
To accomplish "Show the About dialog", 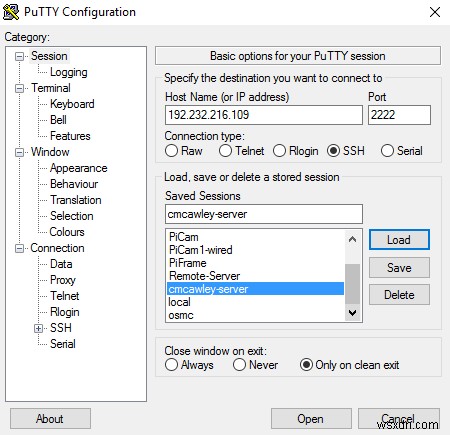I will 50,419.
